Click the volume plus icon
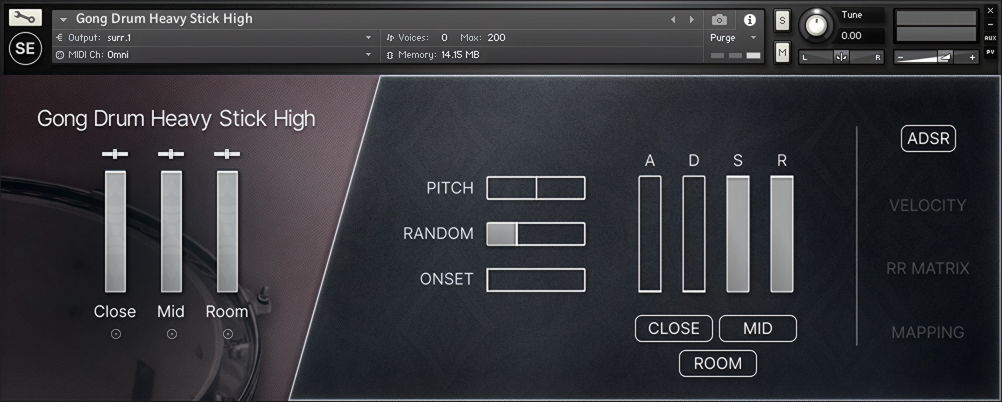 [972, 57]
